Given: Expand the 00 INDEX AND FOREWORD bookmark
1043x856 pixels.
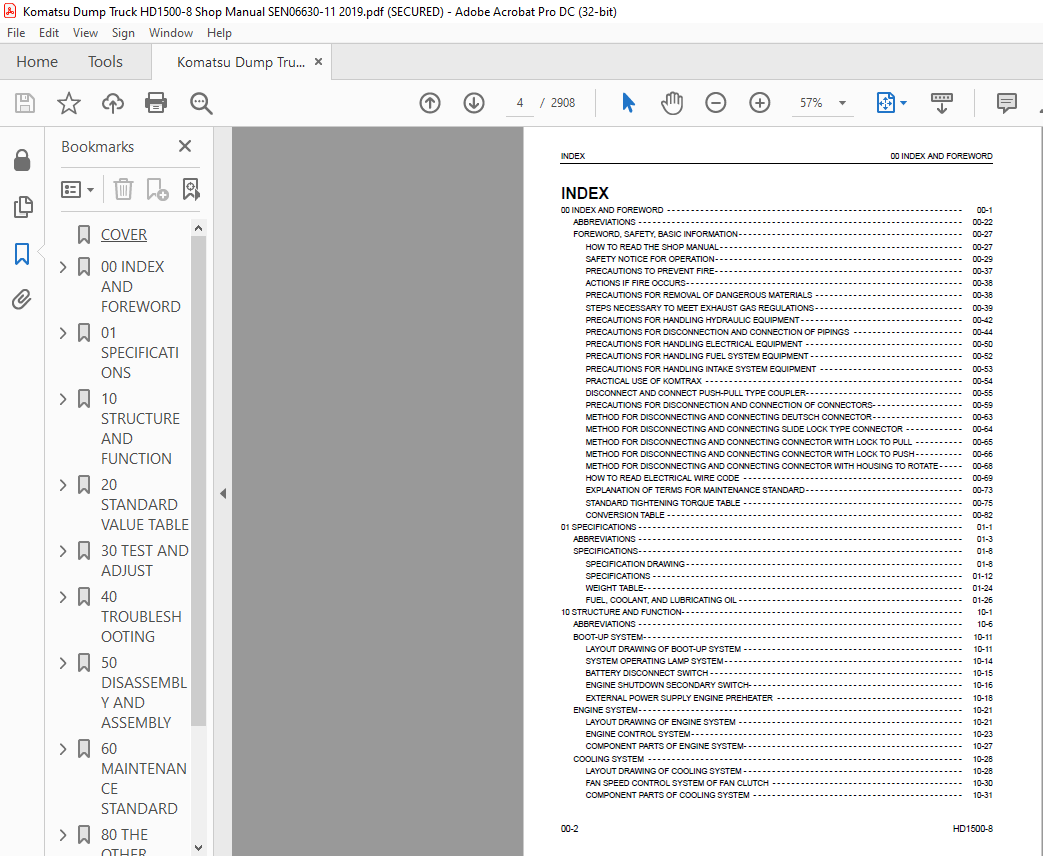Looking at the screenshot, I should point(63,267).
